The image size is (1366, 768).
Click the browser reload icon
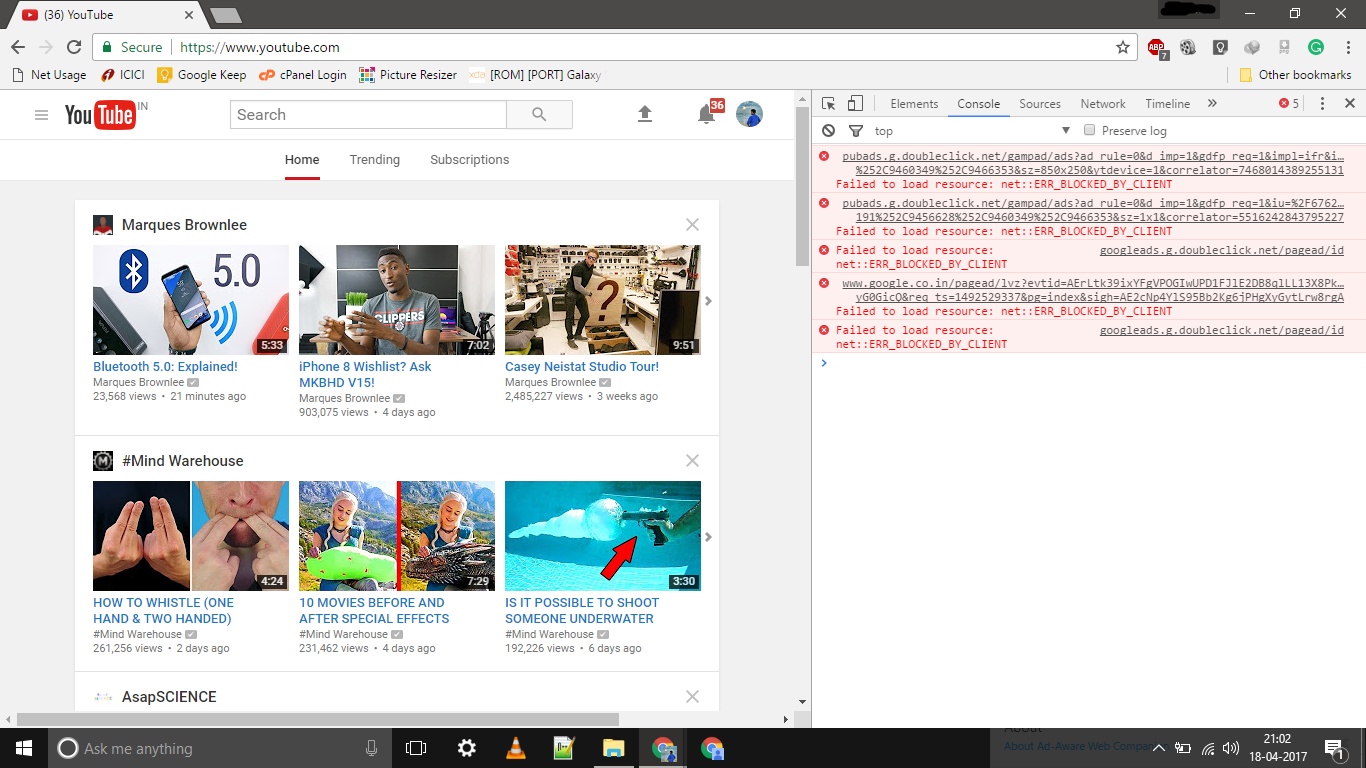pyautogui.click(x=74, y=47)
